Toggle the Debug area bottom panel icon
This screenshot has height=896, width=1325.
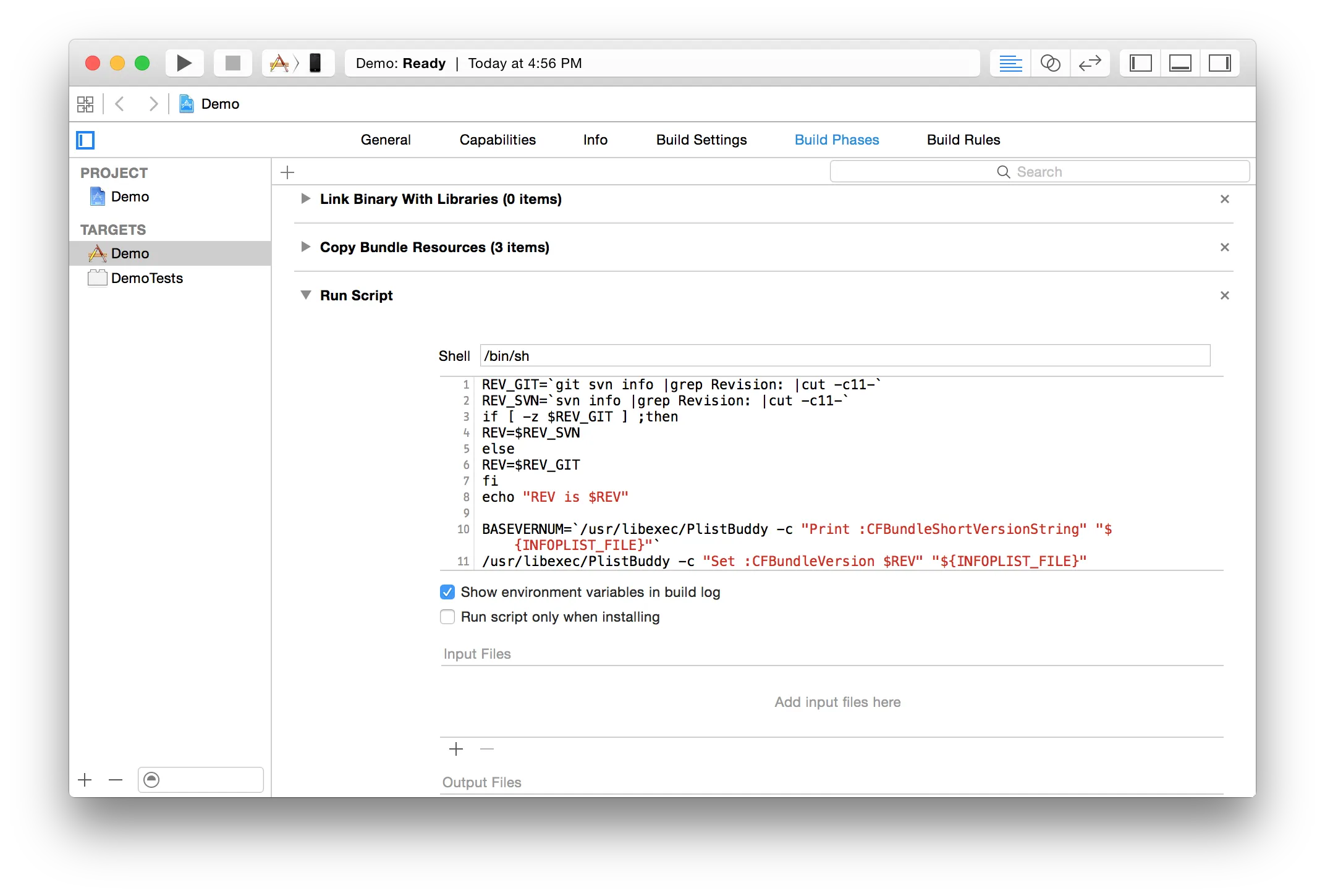click(x=1180, y=63)
